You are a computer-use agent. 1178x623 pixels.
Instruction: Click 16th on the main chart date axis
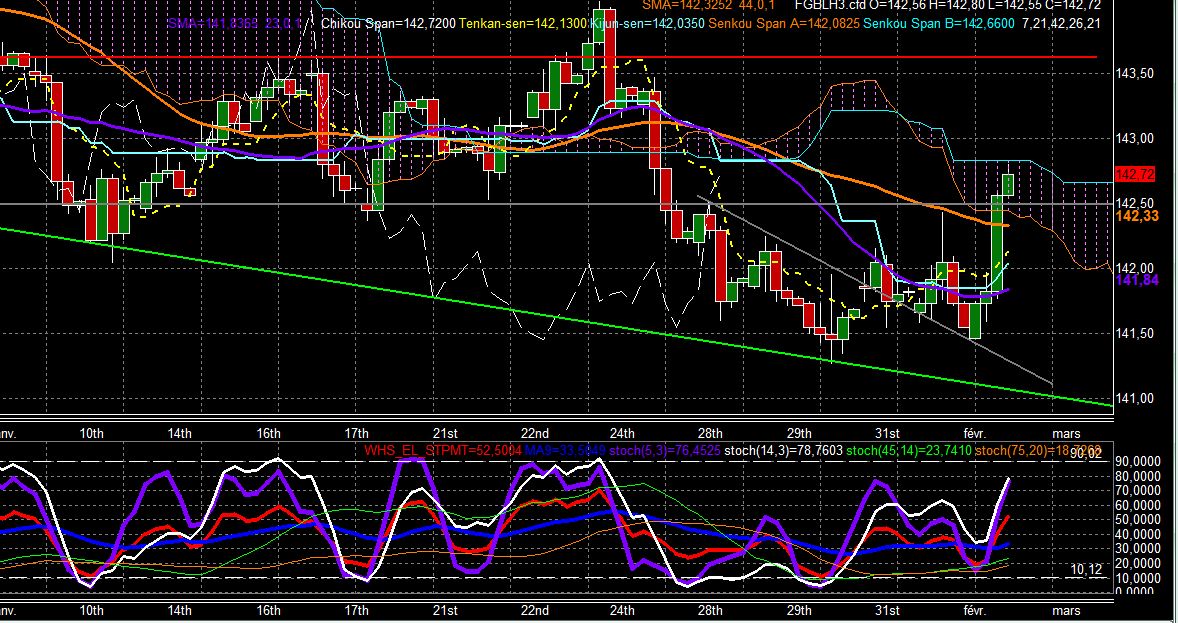[268, 434]
